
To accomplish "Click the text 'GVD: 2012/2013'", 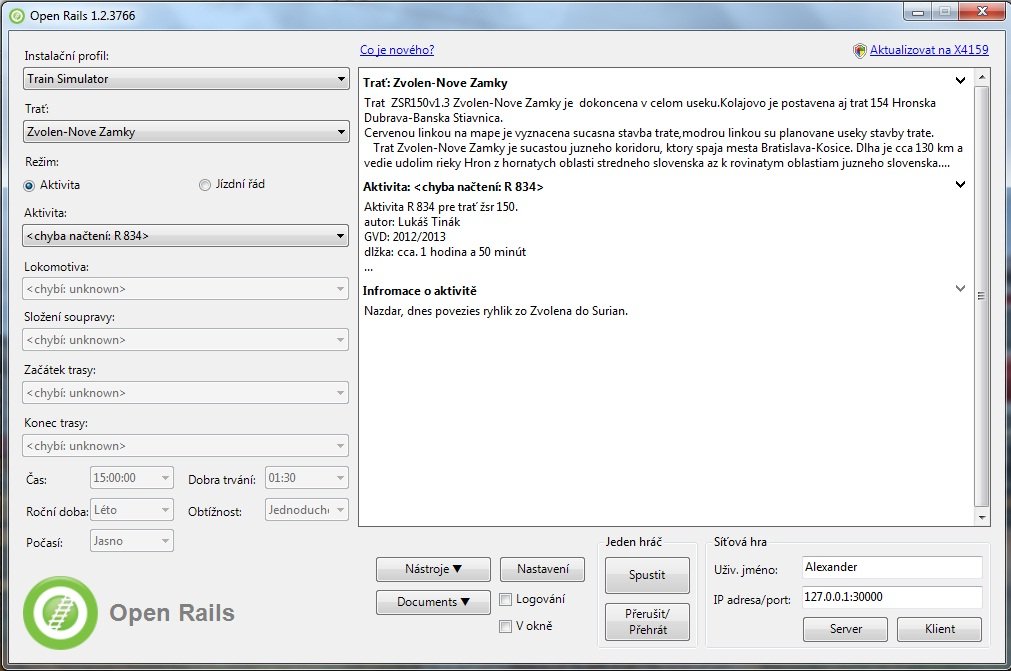I will point(405,237).
